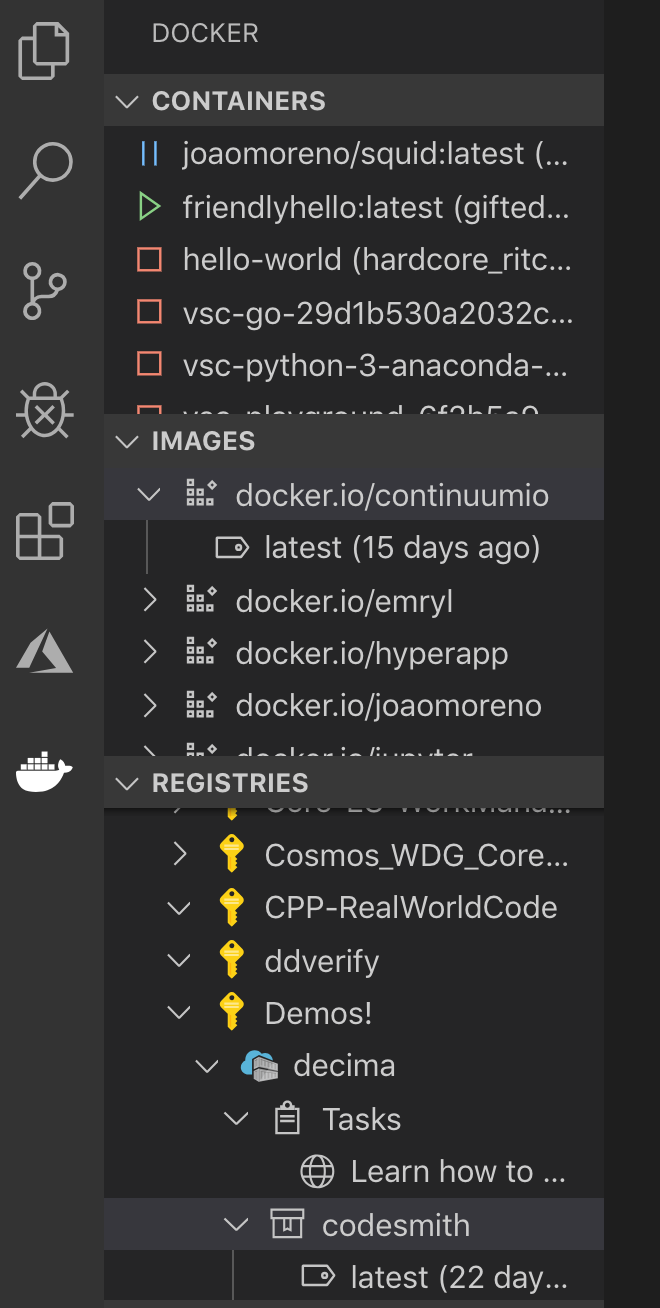Open the Extensions blocks icon
The image size is (660, 1308).
pyautogui.click(x=45, y=531)
